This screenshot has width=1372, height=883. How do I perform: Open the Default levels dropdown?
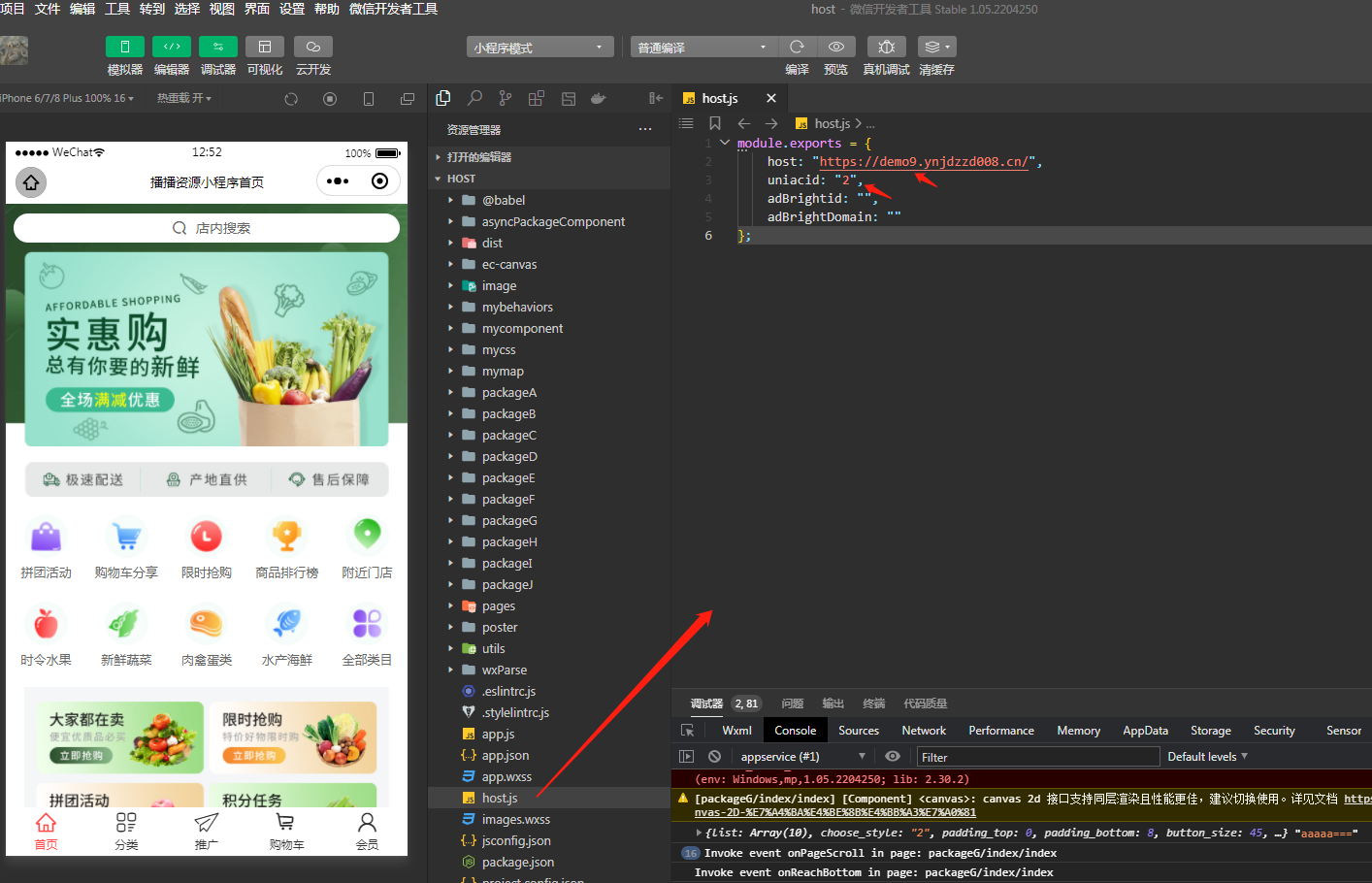(x=1207, y=757)
